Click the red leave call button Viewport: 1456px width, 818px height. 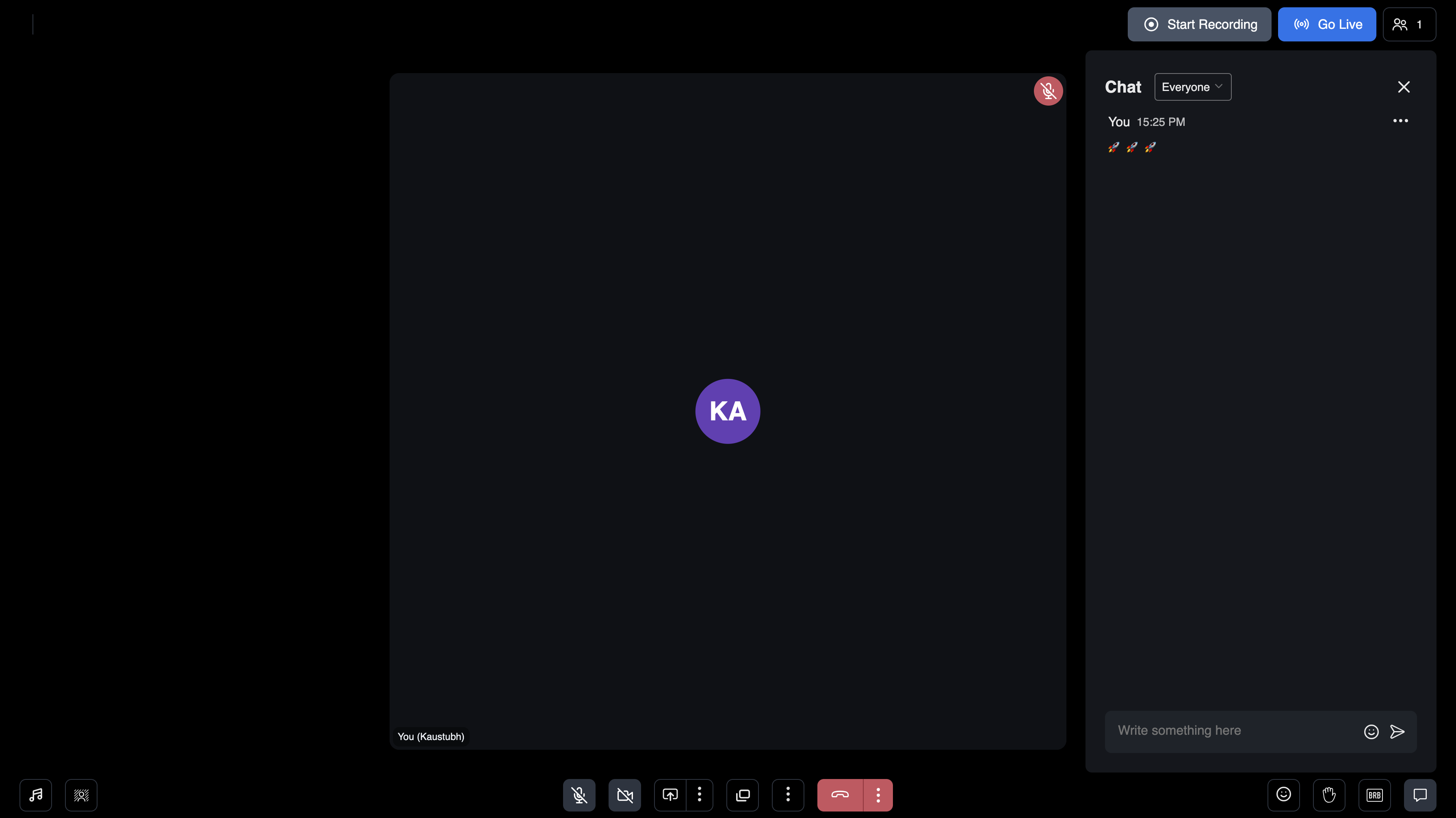tap(840, 795)
